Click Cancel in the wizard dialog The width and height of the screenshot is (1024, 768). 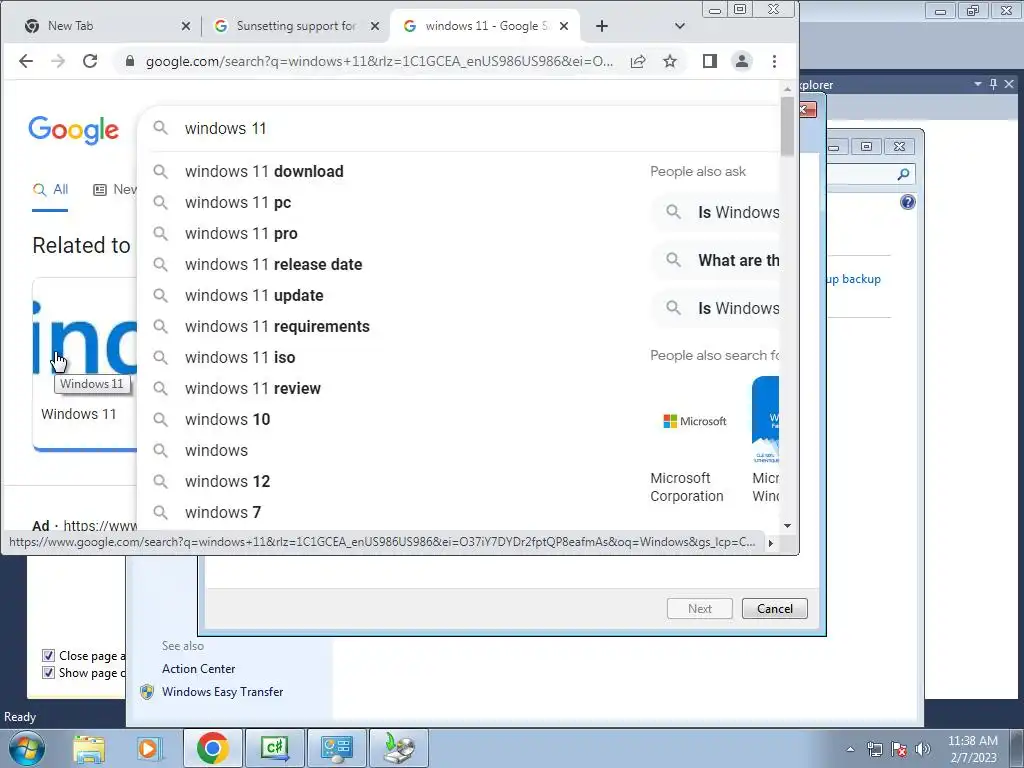click(775, 609)
